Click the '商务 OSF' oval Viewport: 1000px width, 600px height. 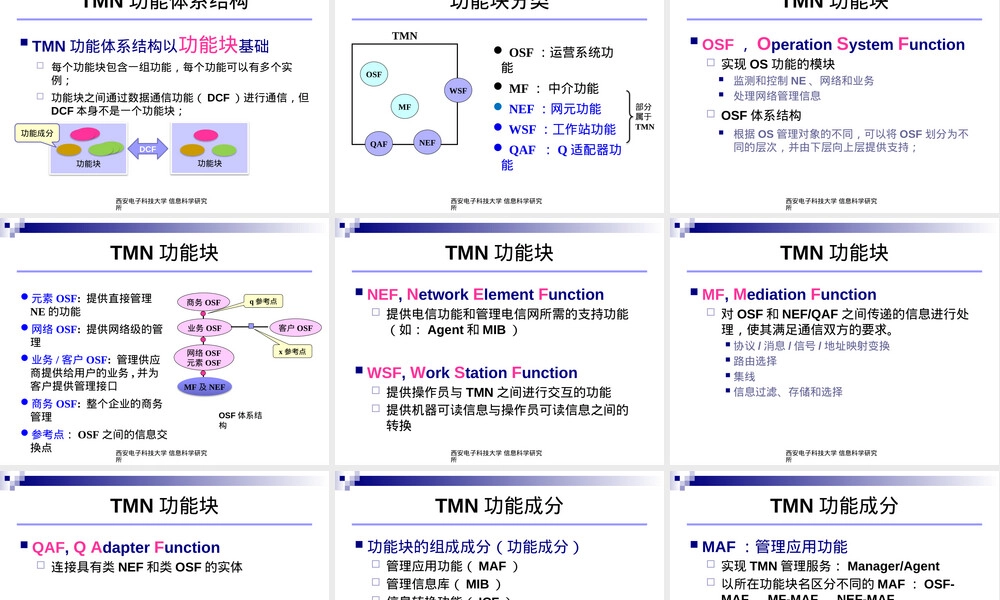click(x=203, y=302)
